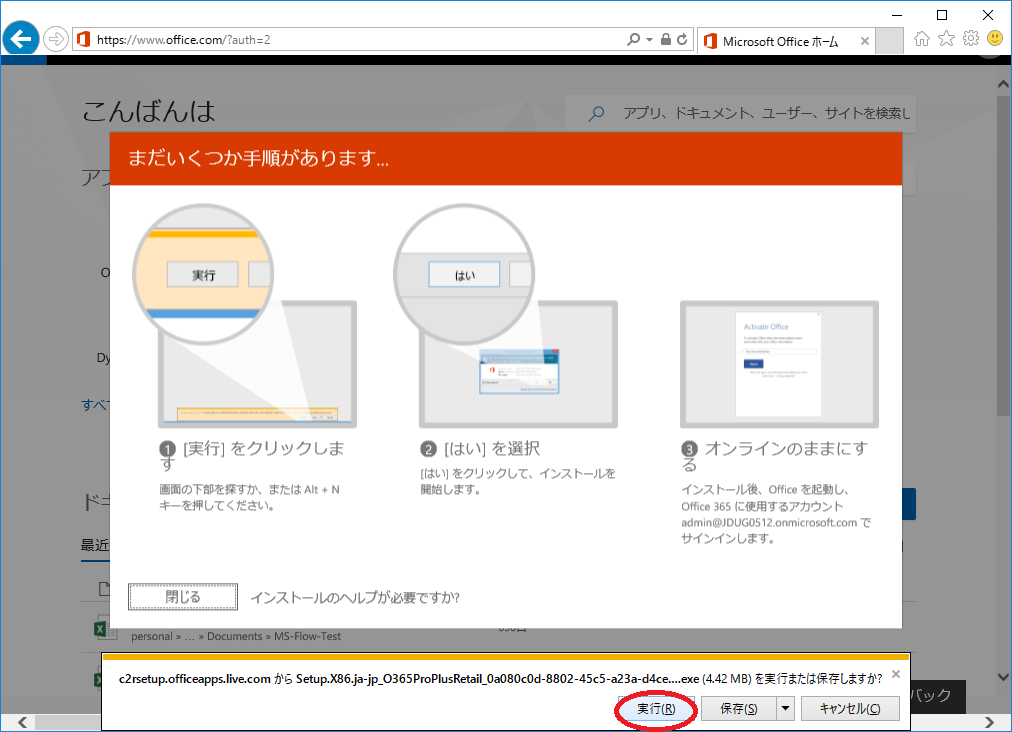Click キャンセル(C) in the download bar
This screenshot has width=1012, height=732.
pos(850,709)
